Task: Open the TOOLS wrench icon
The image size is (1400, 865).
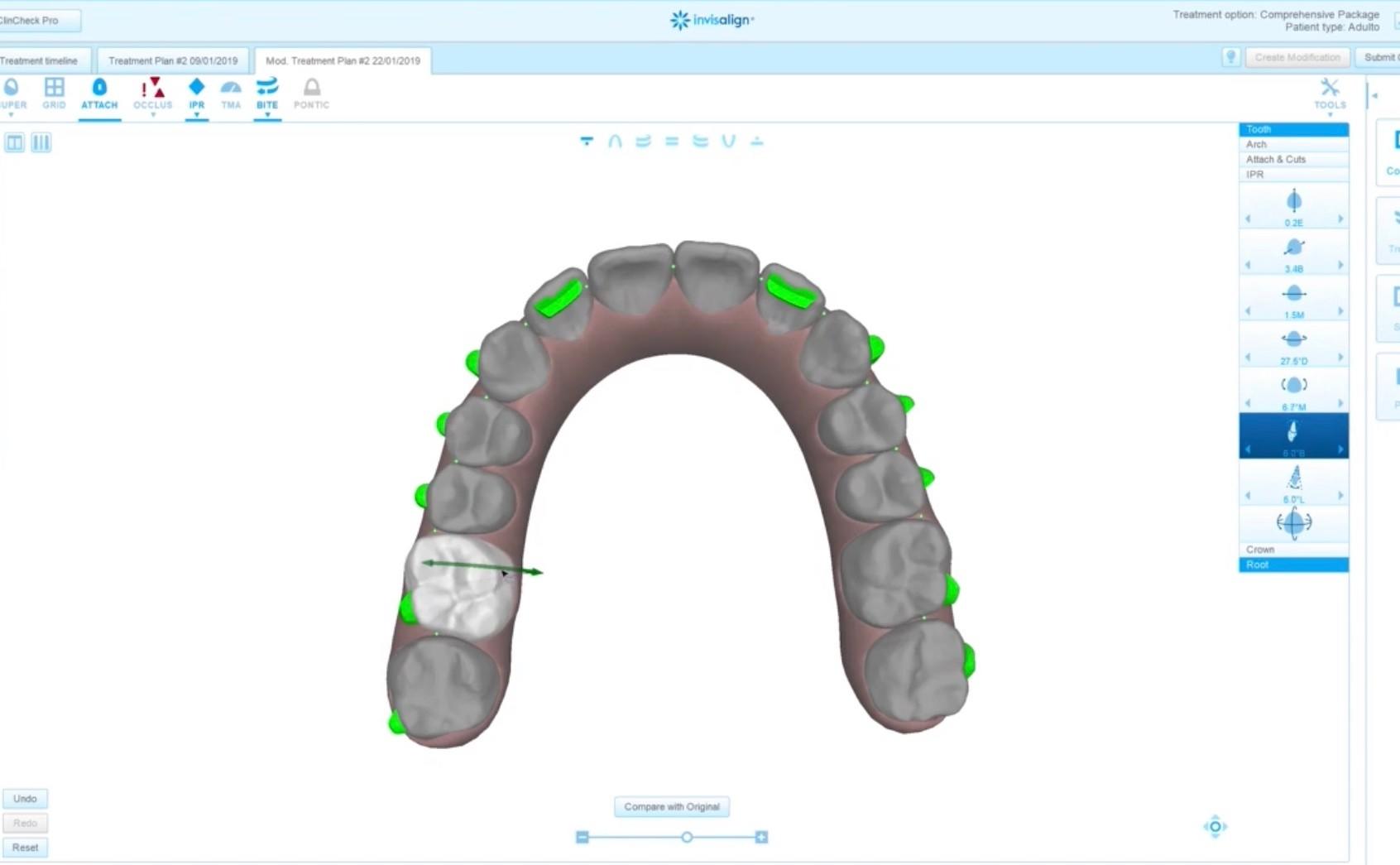Action: click(x=1330, y=88)
